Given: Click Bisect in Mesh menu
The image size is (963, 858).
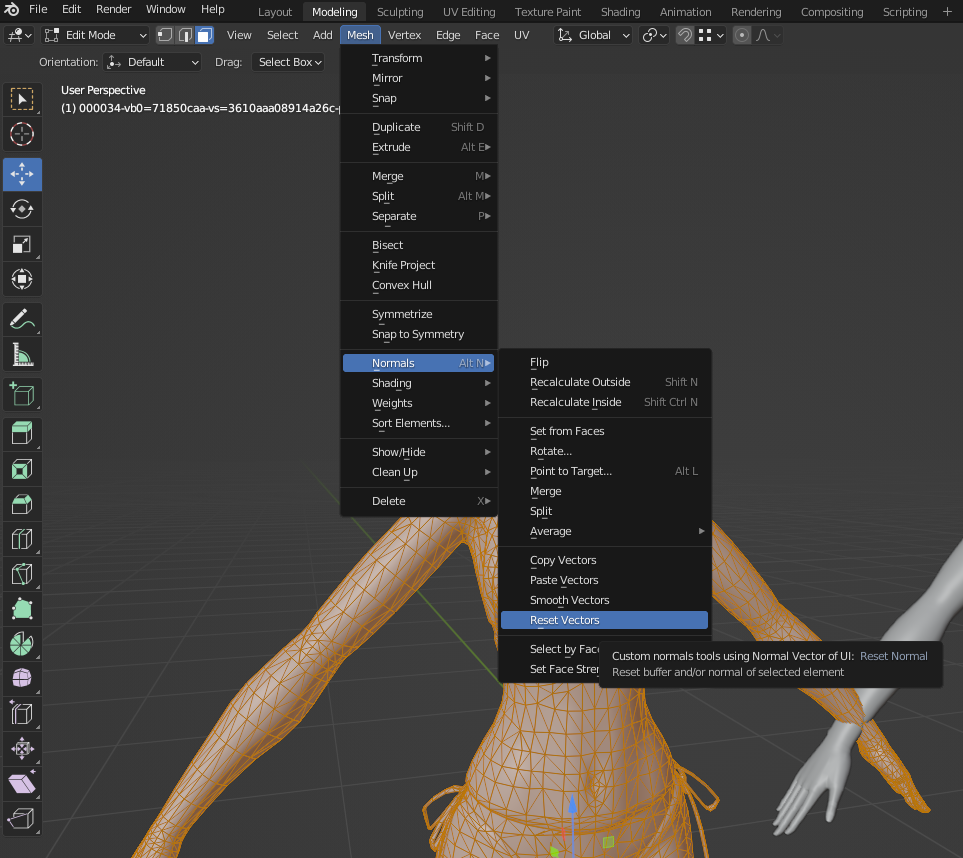Looking at the screenshot, I should click(x=419, y=245).
